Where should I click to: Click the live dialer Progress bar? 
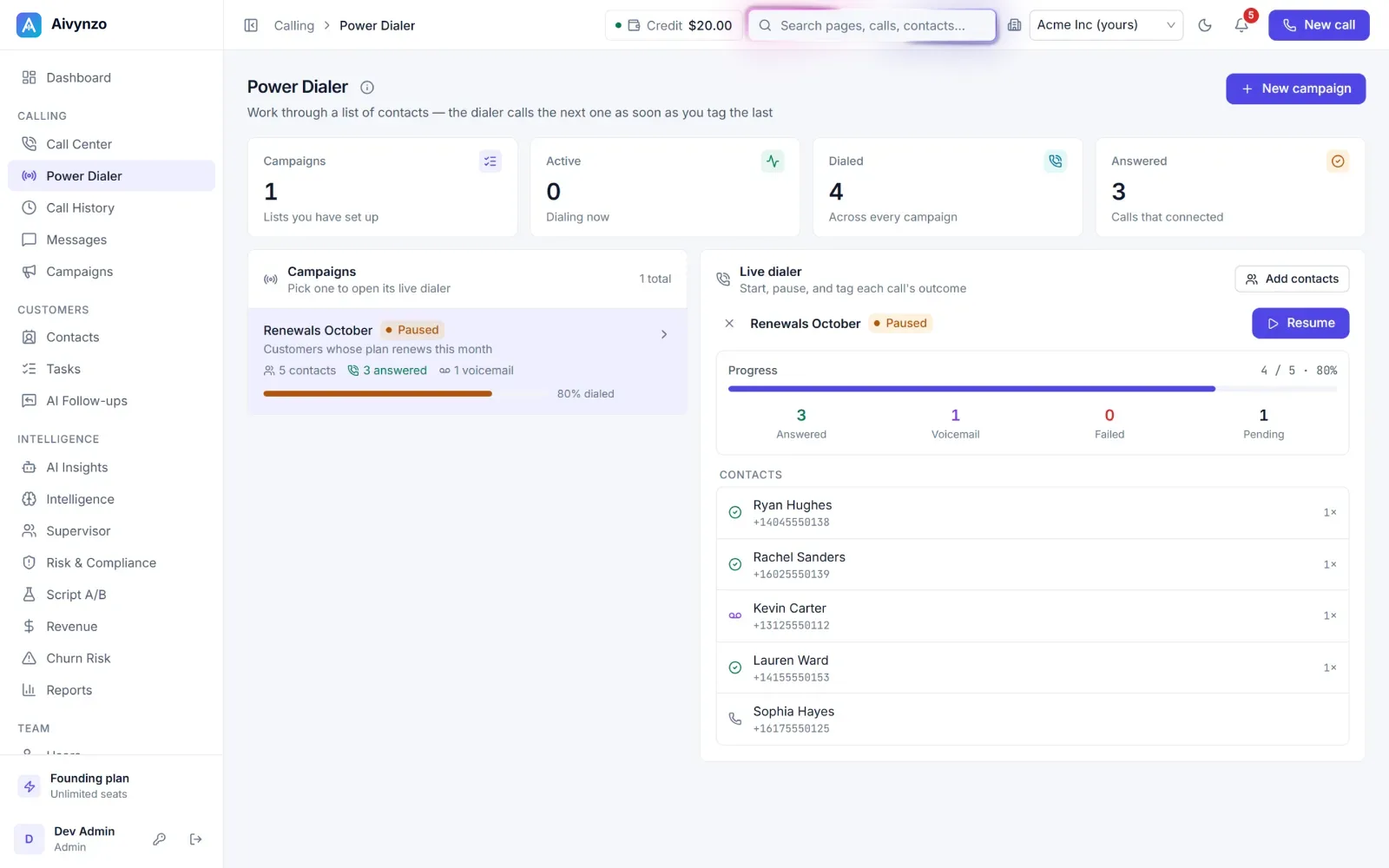(1032, 389)
